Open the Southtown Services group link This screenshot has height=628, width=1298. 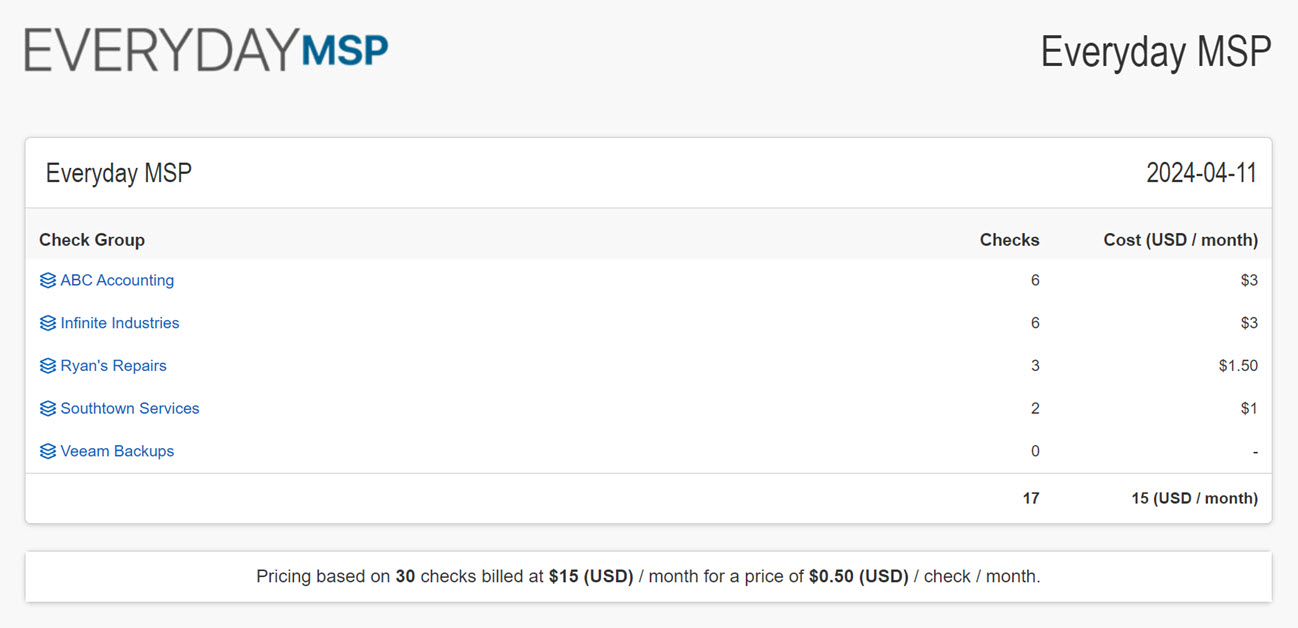(x=130, y=408)
